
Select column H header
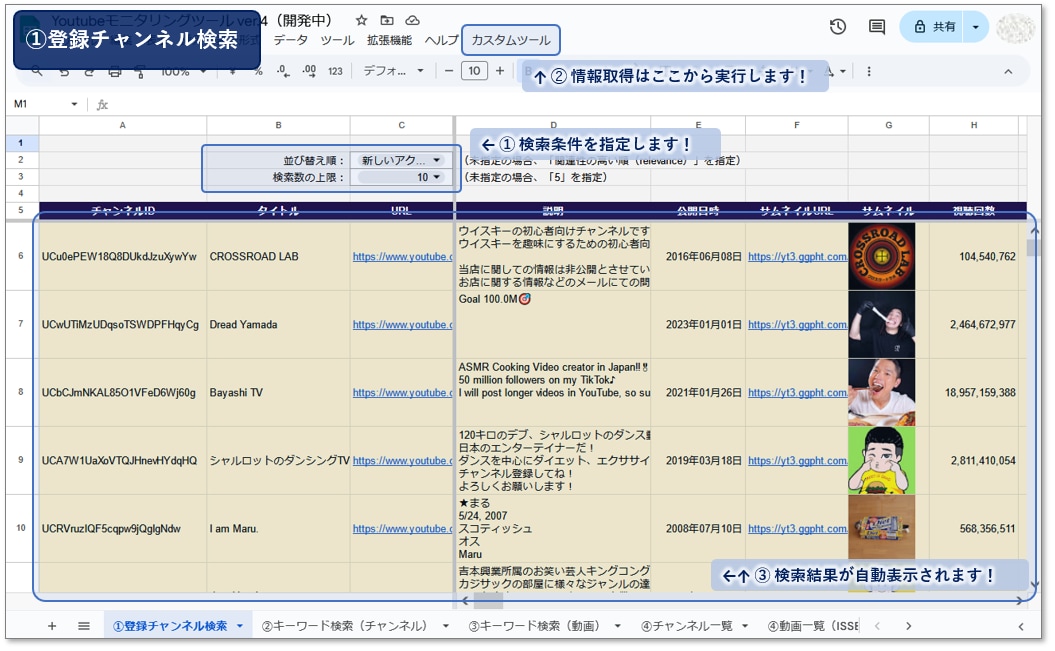(x=974, y=125)
